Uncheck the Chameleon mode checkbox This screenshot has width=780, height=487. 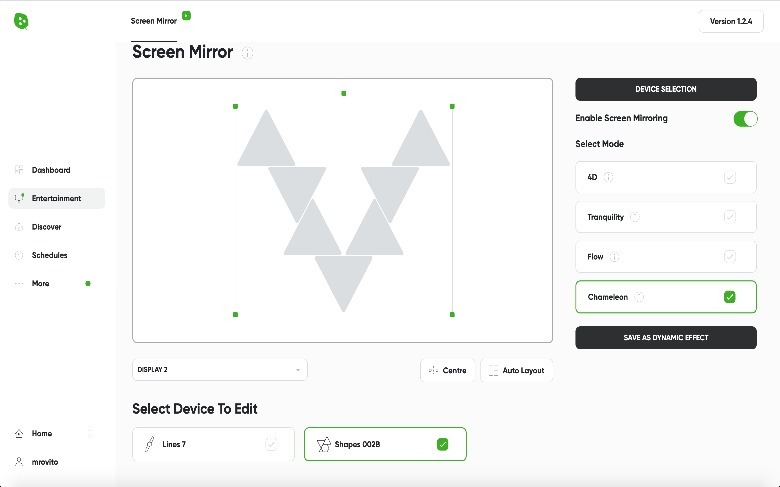[730, 297]
